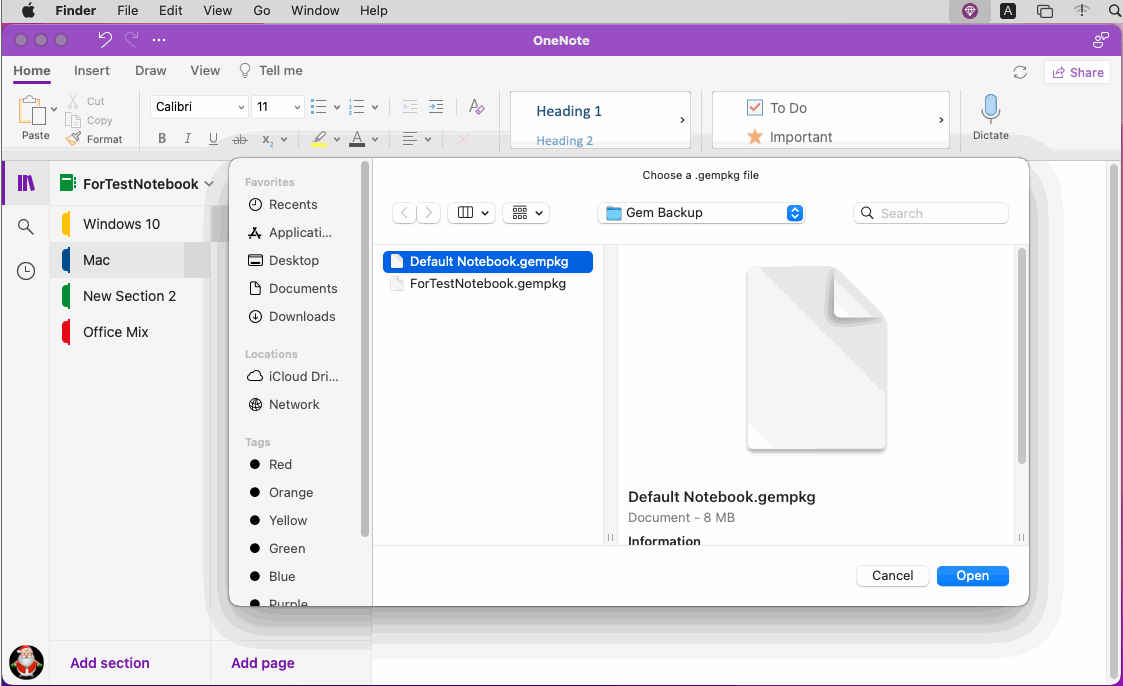1123x686 pixels.
Task: Click the Share button
Action: point(1078,72)
